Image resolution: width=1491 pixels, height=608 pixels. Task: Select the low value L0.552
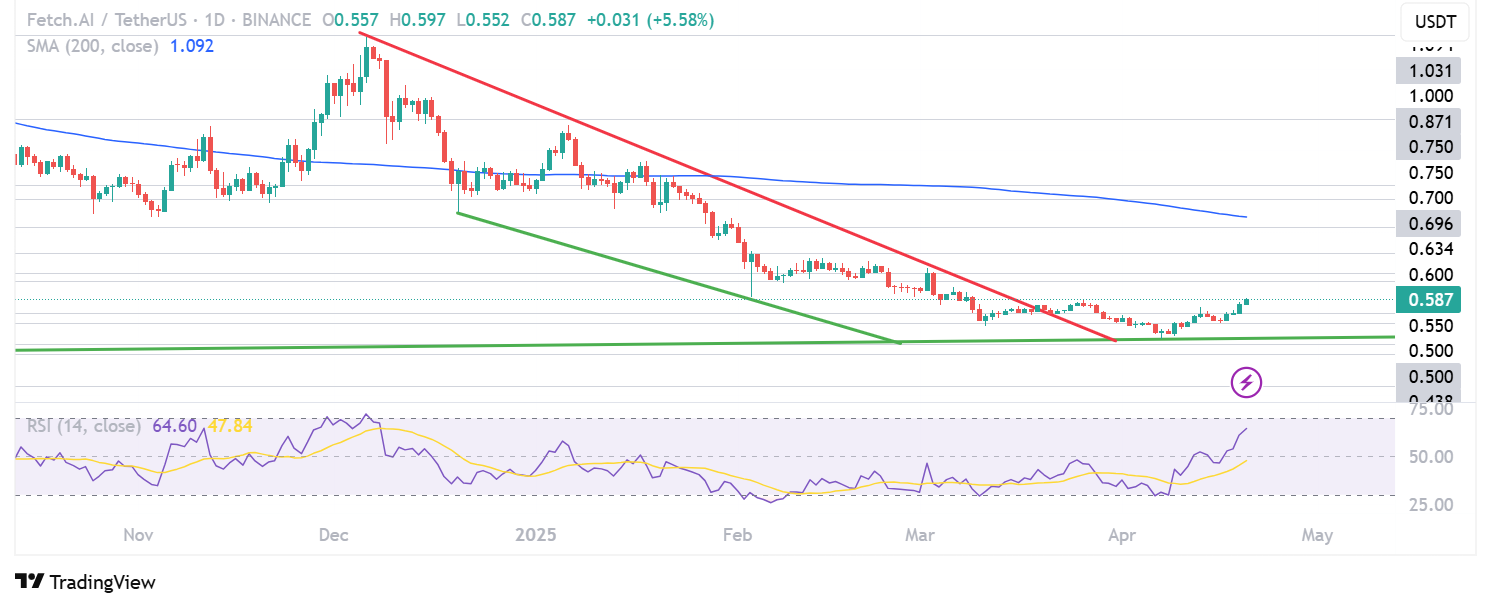coord(481,20)
